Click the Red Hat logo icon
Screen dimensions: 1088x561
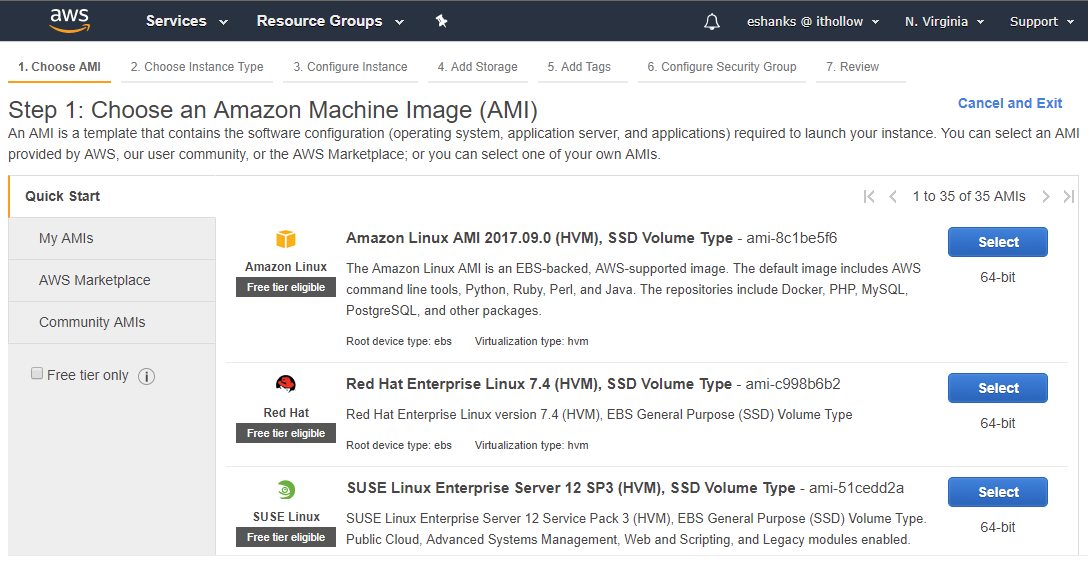coord(286,385)
